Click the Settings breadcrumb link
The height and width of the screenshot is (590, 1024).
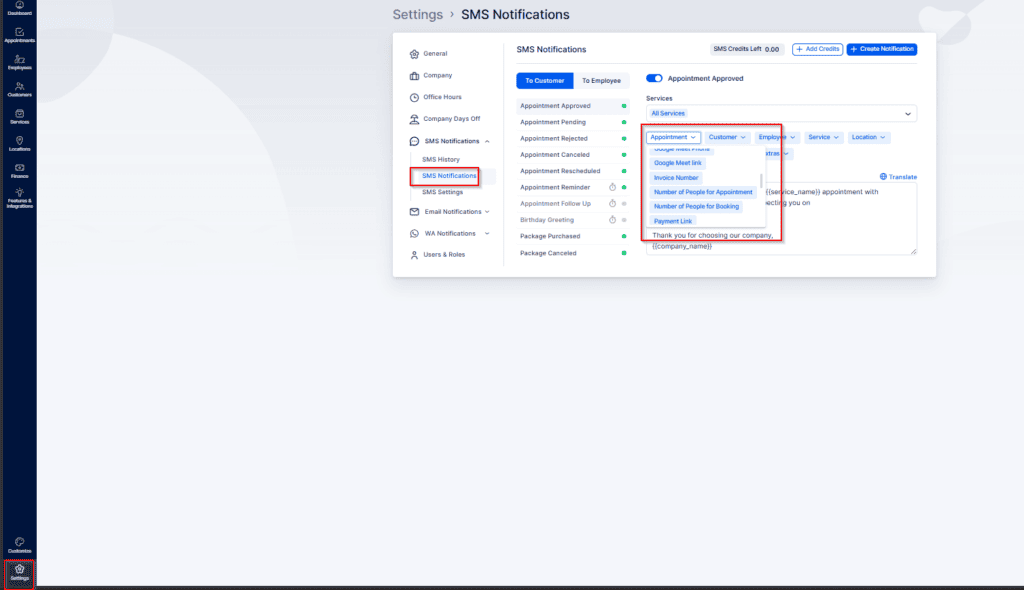coord(417,14)
